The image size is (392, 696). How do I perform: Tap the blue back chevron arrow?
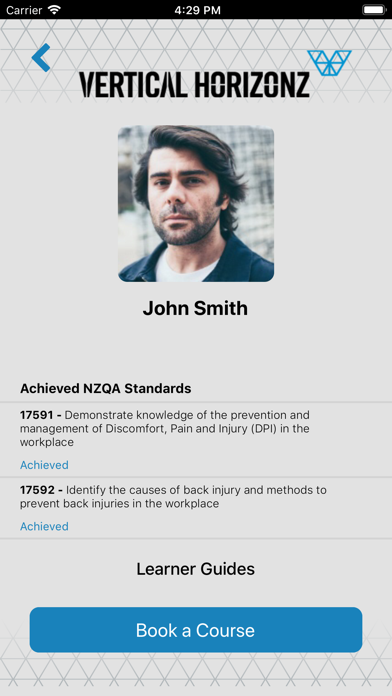click(41, 58)
